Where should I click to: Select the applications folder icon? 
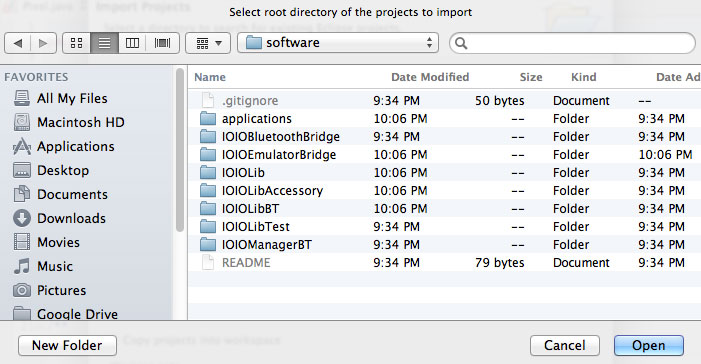[207, 119]
